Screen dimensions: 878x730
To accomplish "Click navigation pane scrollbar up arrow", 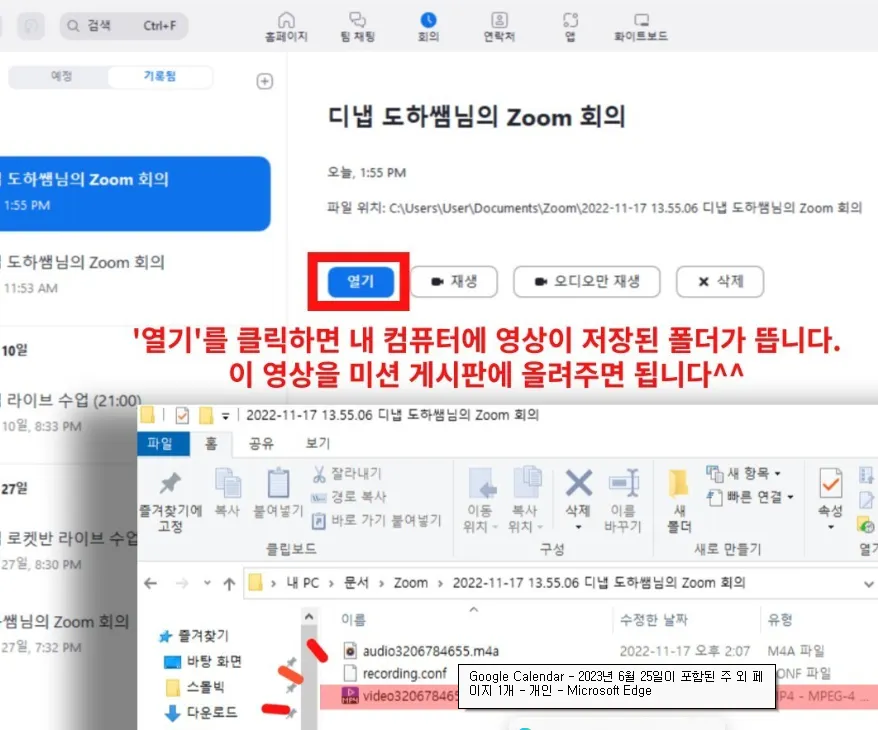I will tap(309, 617).
